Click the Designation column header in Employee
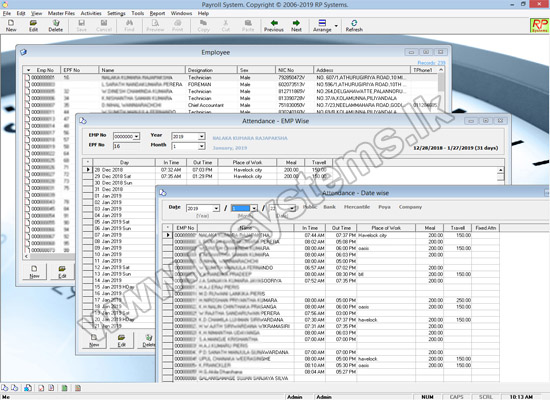Image resolution: width=550 pixels, height=400 pixels. (x=211, y=70)
